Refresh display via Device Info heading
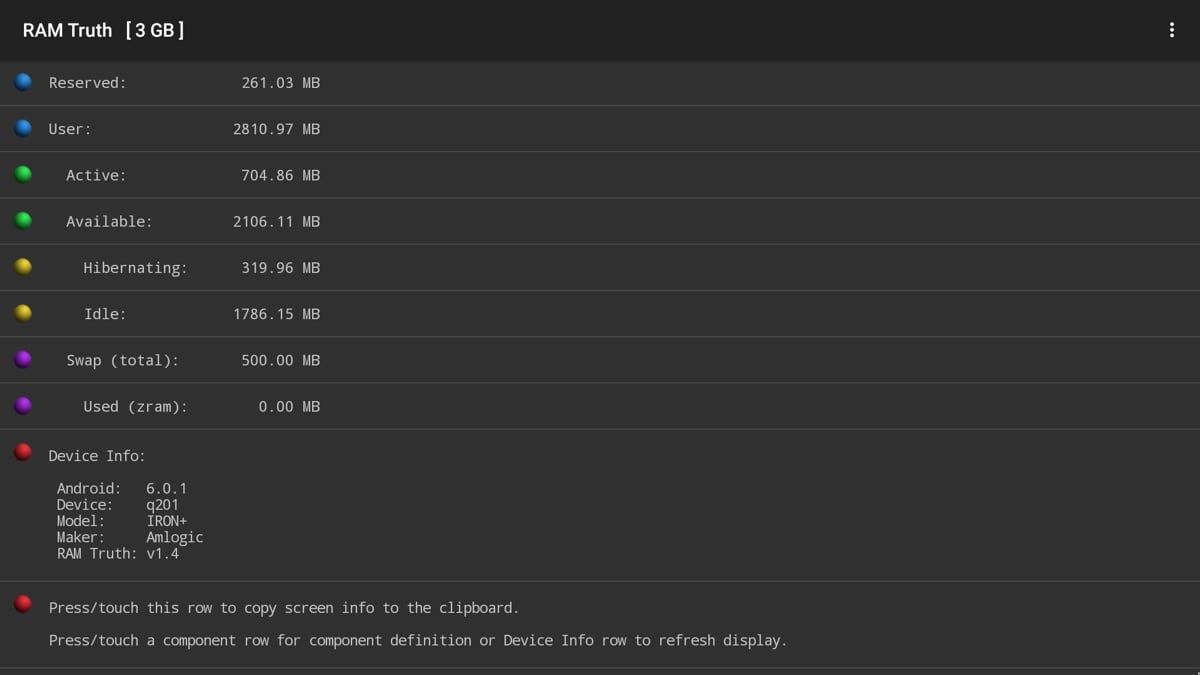Image resolution: width=1200 pixels, height=675 pixels. click(x=97, y=456)
